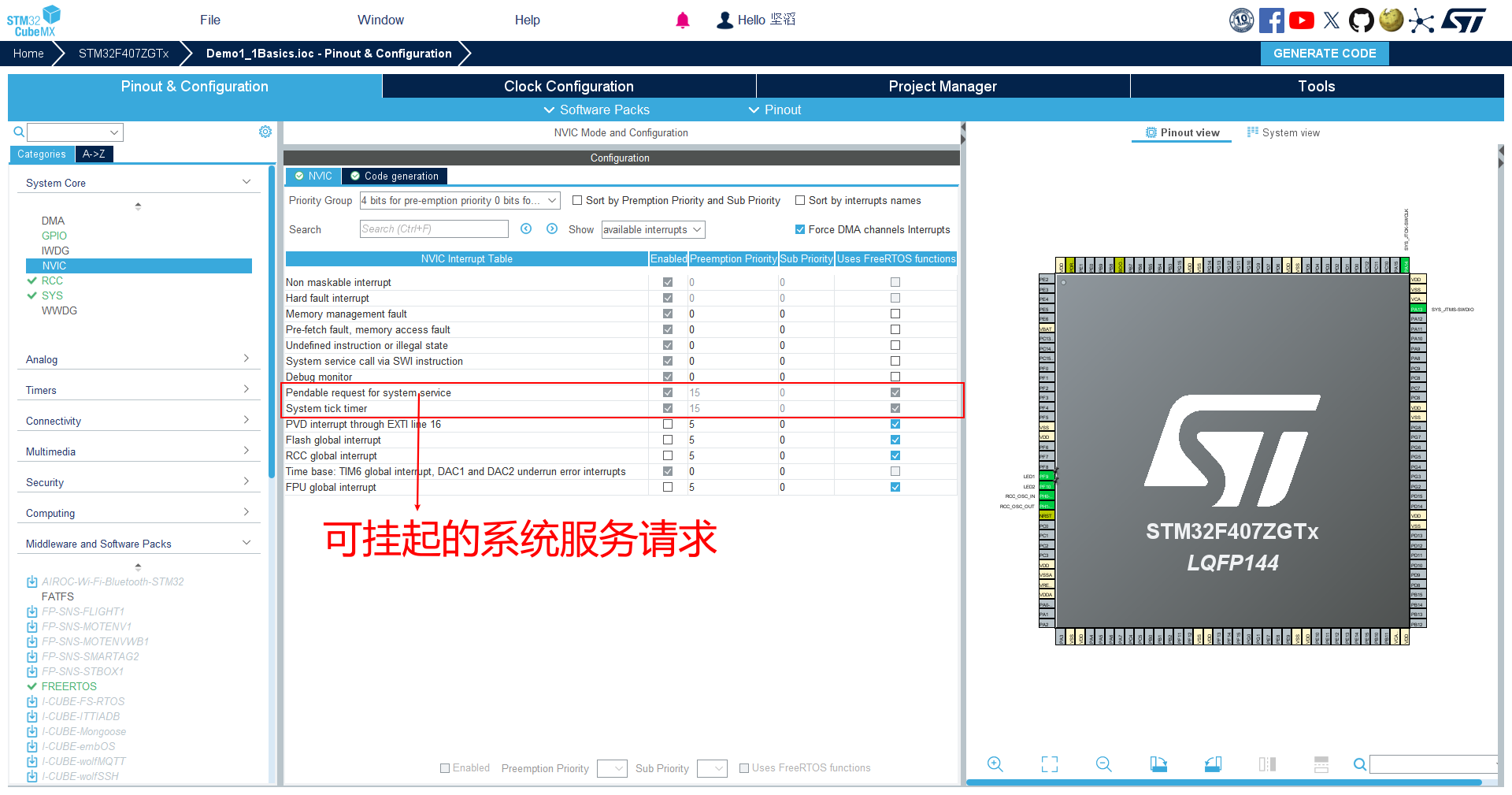Viewport: 1512px width, 795px height.
Task: Fit the chip view to screen
Action: coord(1050,764)
